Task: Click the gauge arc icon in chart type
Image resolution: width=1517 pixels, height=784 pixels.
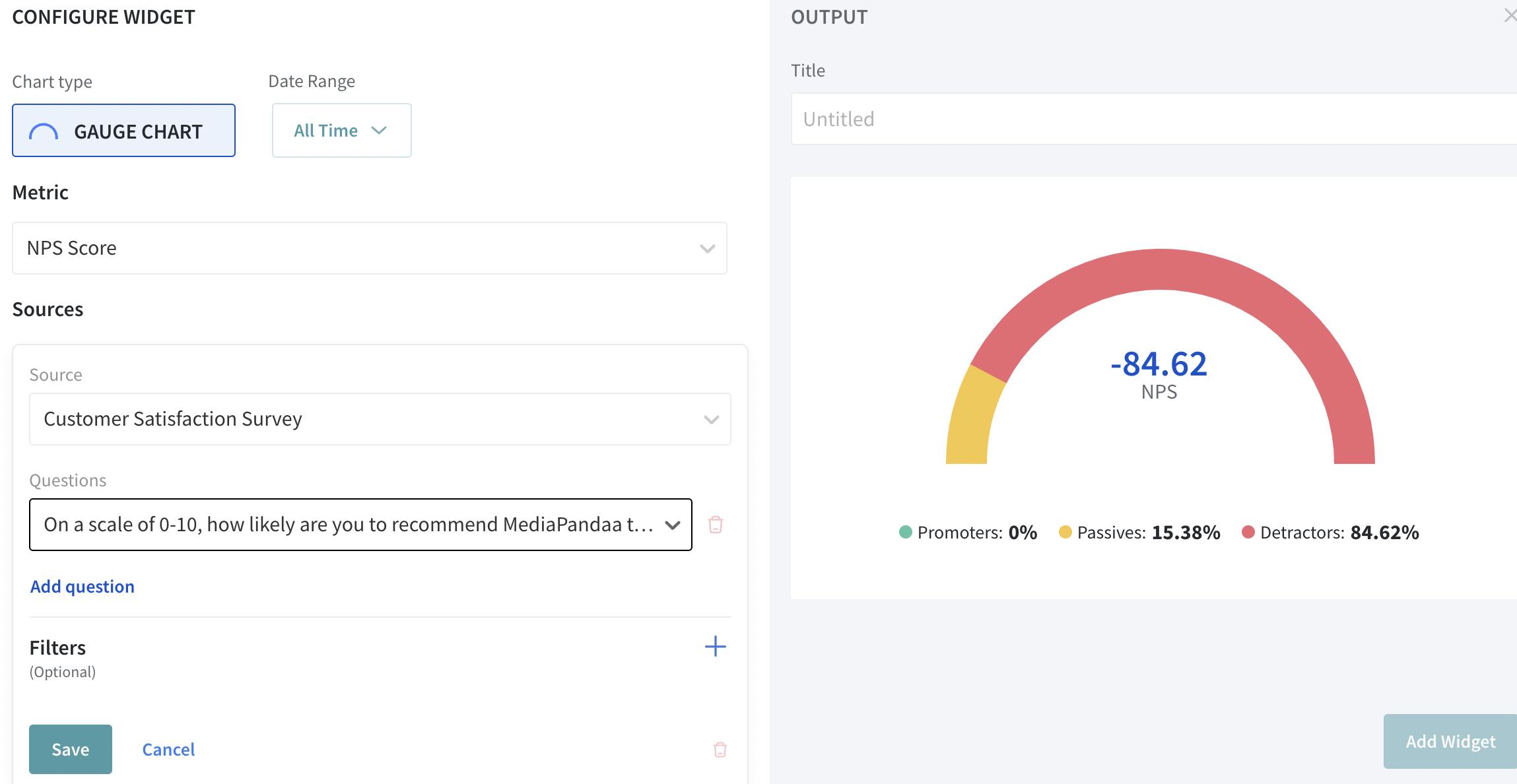Action: click(44, 132)
